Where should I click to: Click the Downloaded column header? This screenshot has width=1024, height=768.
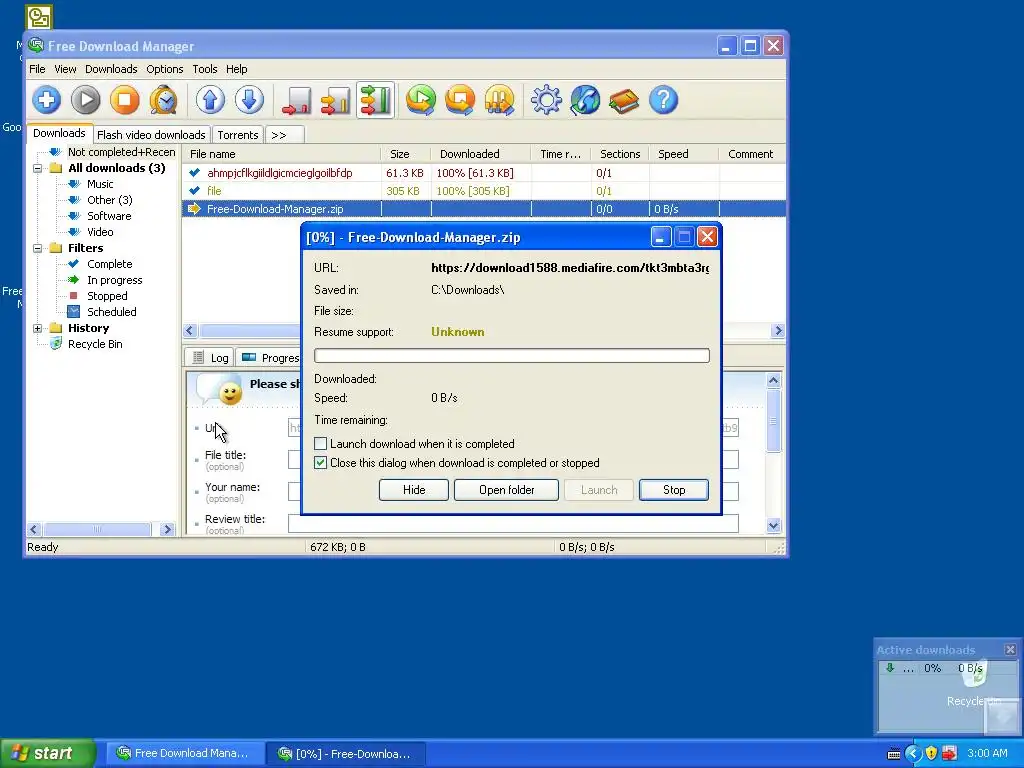481,154
